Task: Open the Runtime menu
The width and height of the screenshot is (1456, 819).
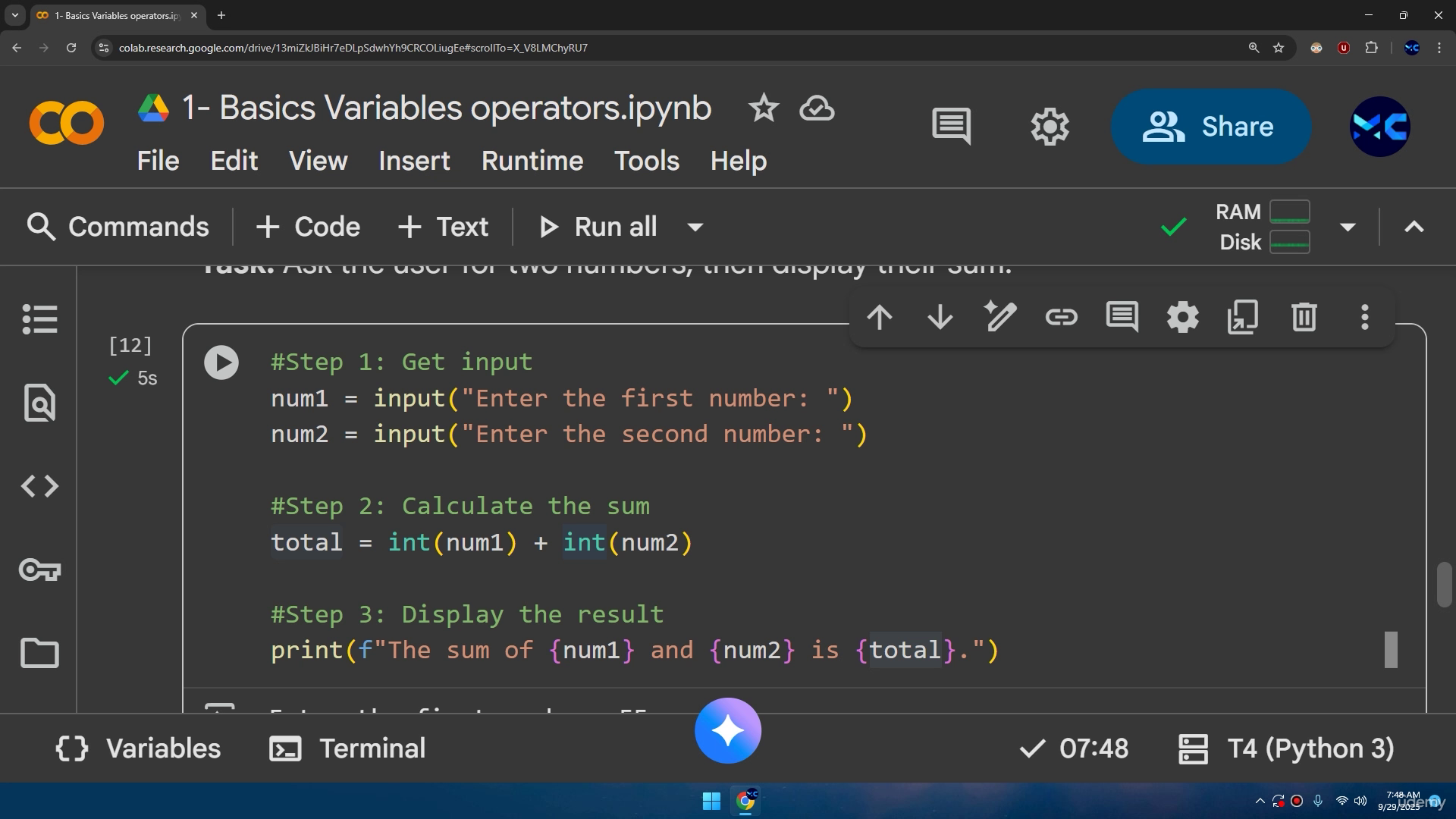Action: click(532, 161)
